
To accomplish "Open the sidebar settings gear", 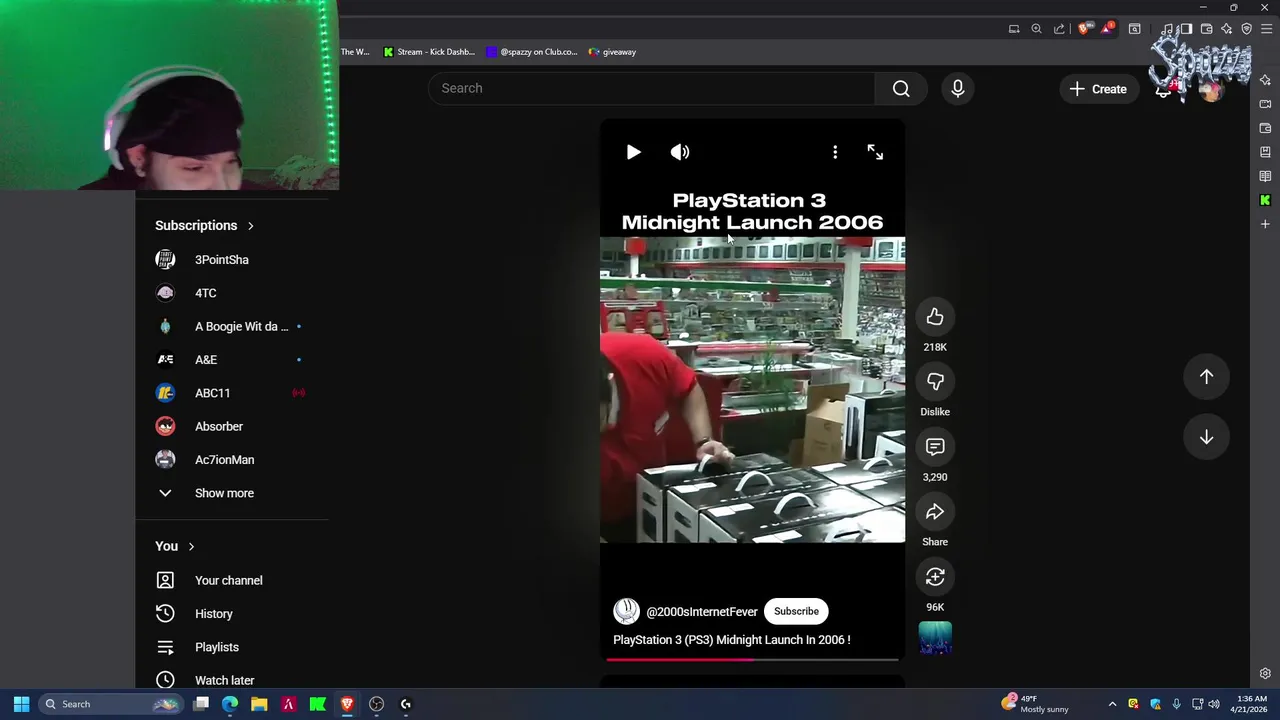I will coord(1265,673).
